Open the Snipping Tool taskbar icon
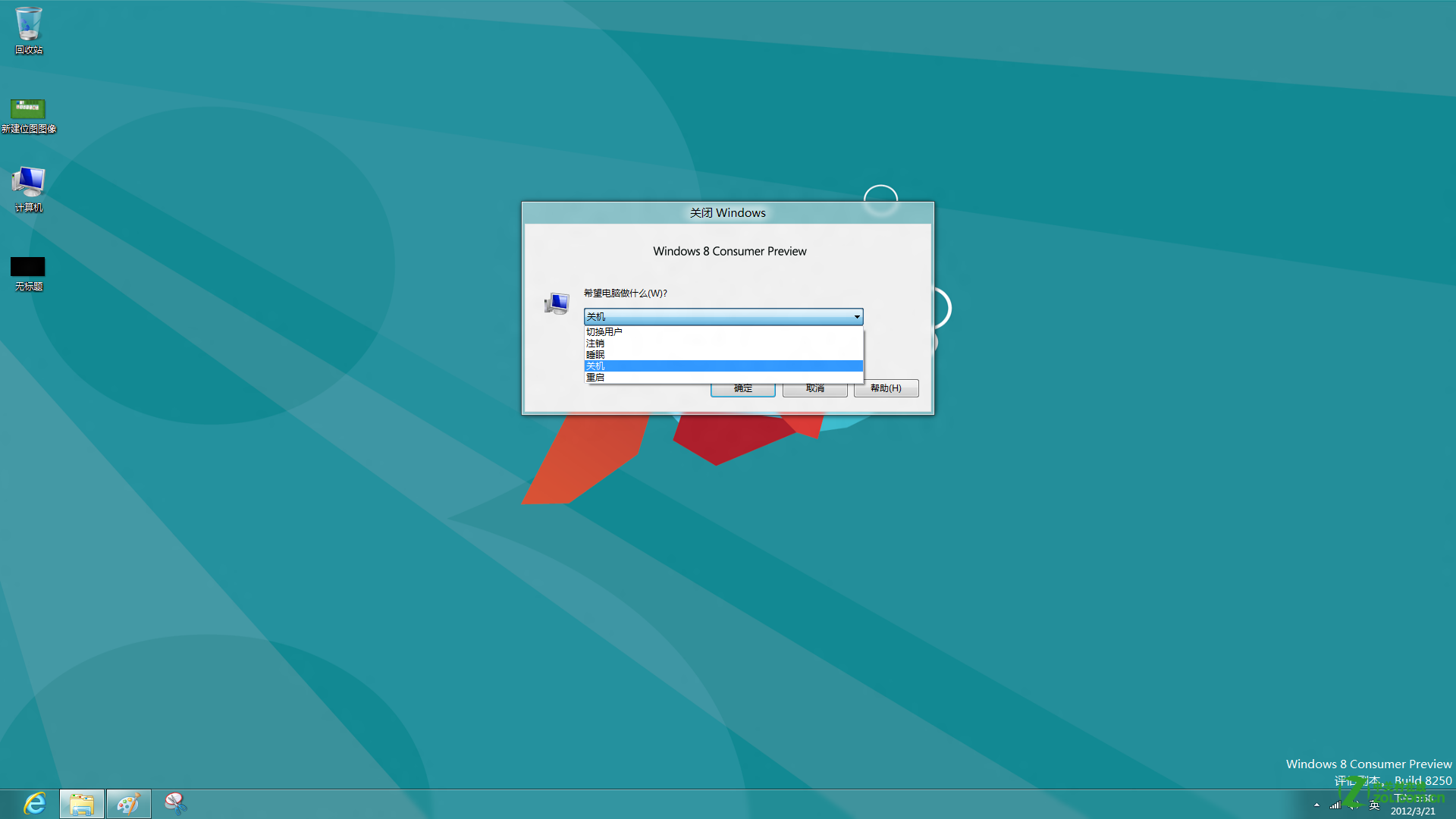The image size is (1456, 819). [175, 803]
